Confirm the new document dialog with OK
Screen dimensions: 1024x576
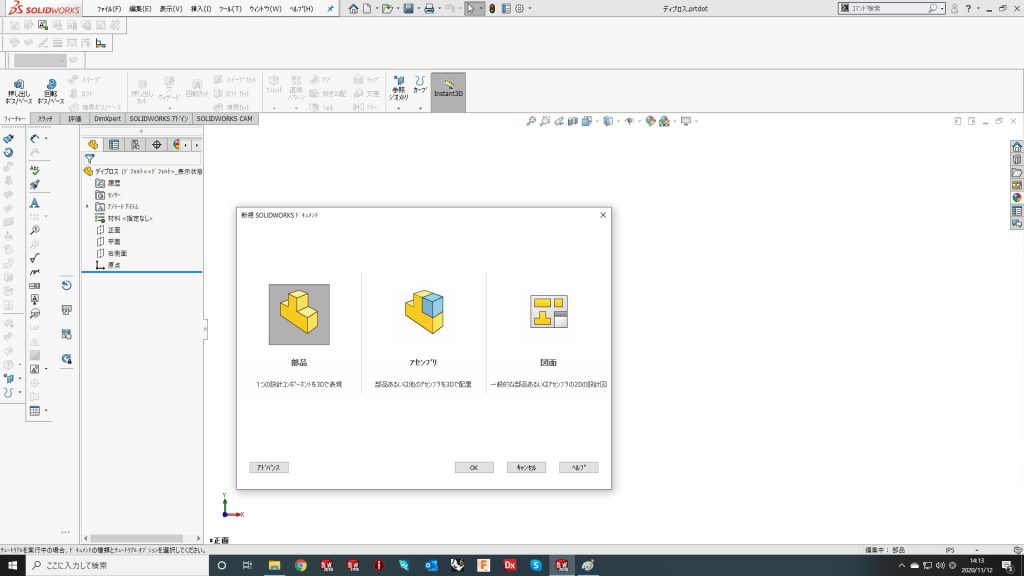pos(474,468)
